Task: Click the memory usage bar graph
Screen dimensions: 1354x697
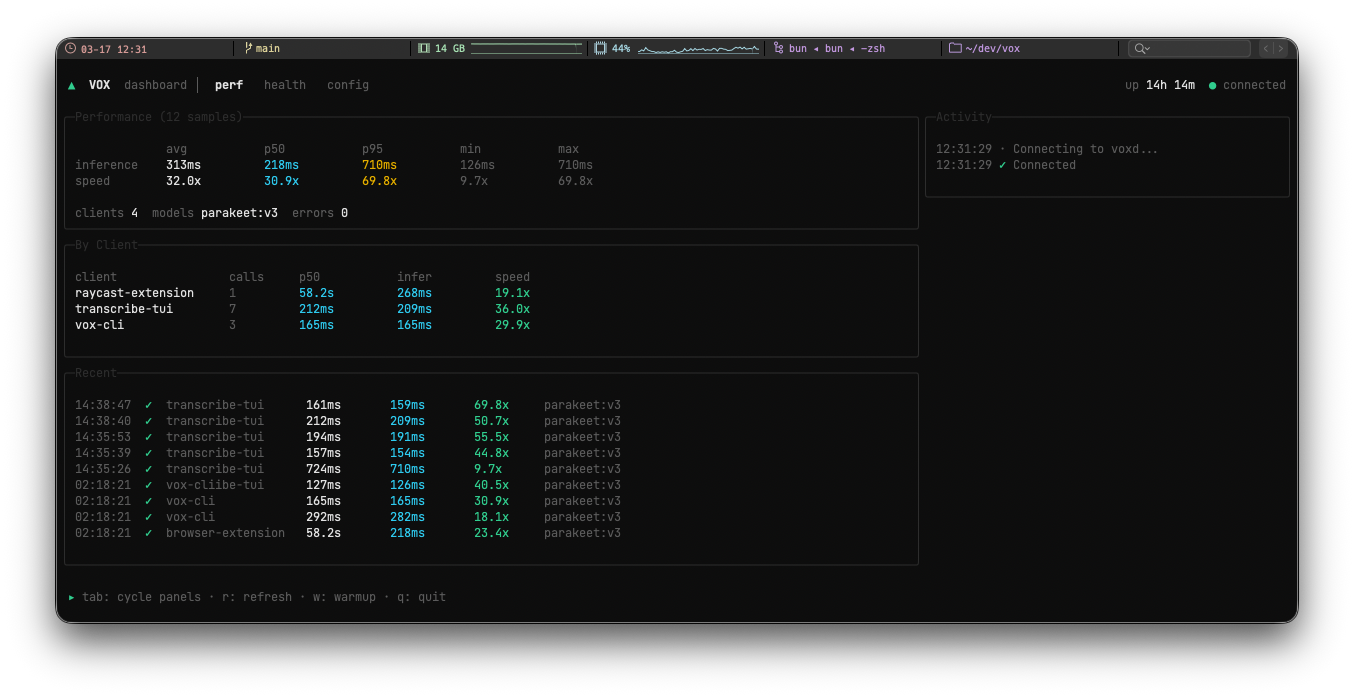Action: (x=526, y=48)
